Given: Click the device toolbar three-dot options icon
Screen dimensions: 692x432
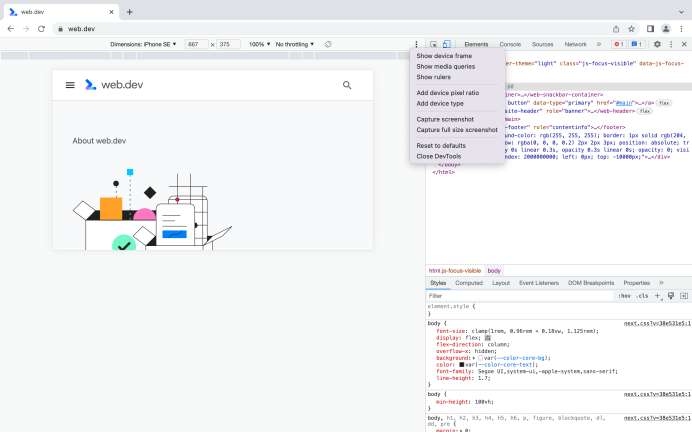Looking at the screenshot, I should (x=416, y=44).
